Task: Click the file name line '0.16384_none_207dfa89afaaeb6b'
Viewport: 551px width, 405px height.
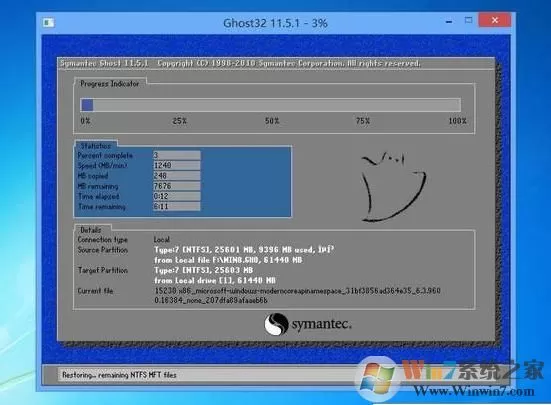Action: point(211,300)
